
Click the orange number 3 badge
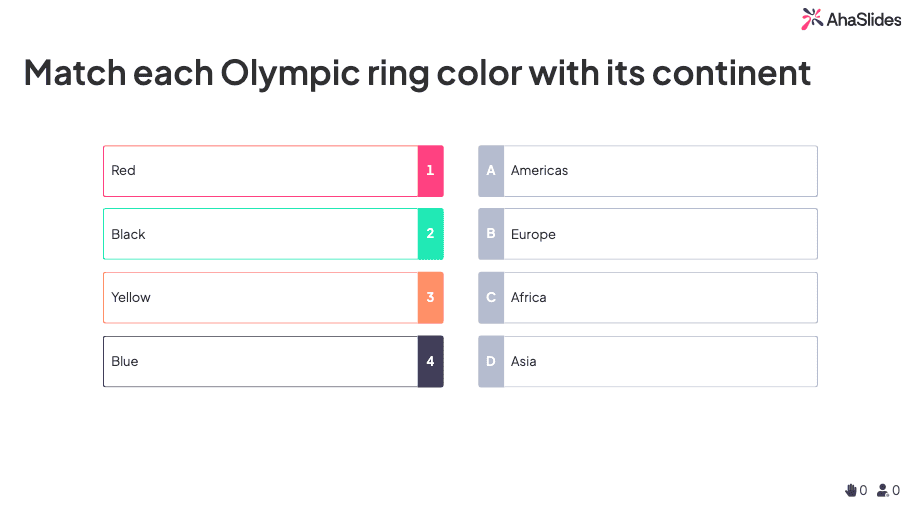(x=430, y=298)
